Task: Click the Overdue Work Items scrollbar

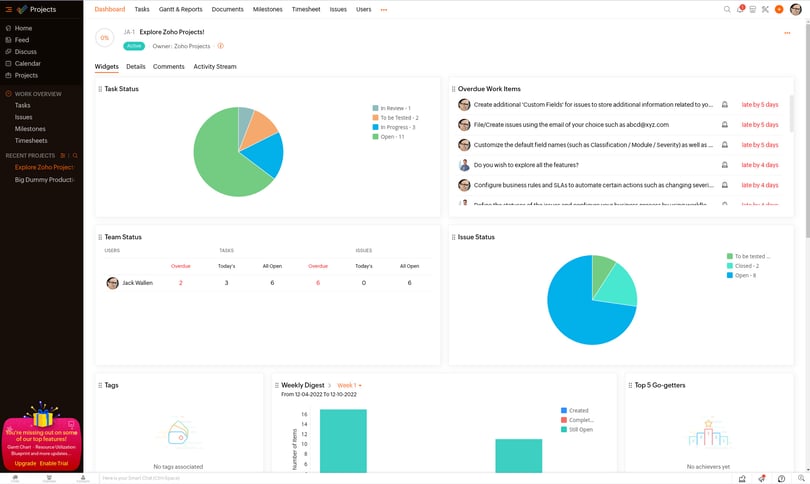Action: point(790,112)
